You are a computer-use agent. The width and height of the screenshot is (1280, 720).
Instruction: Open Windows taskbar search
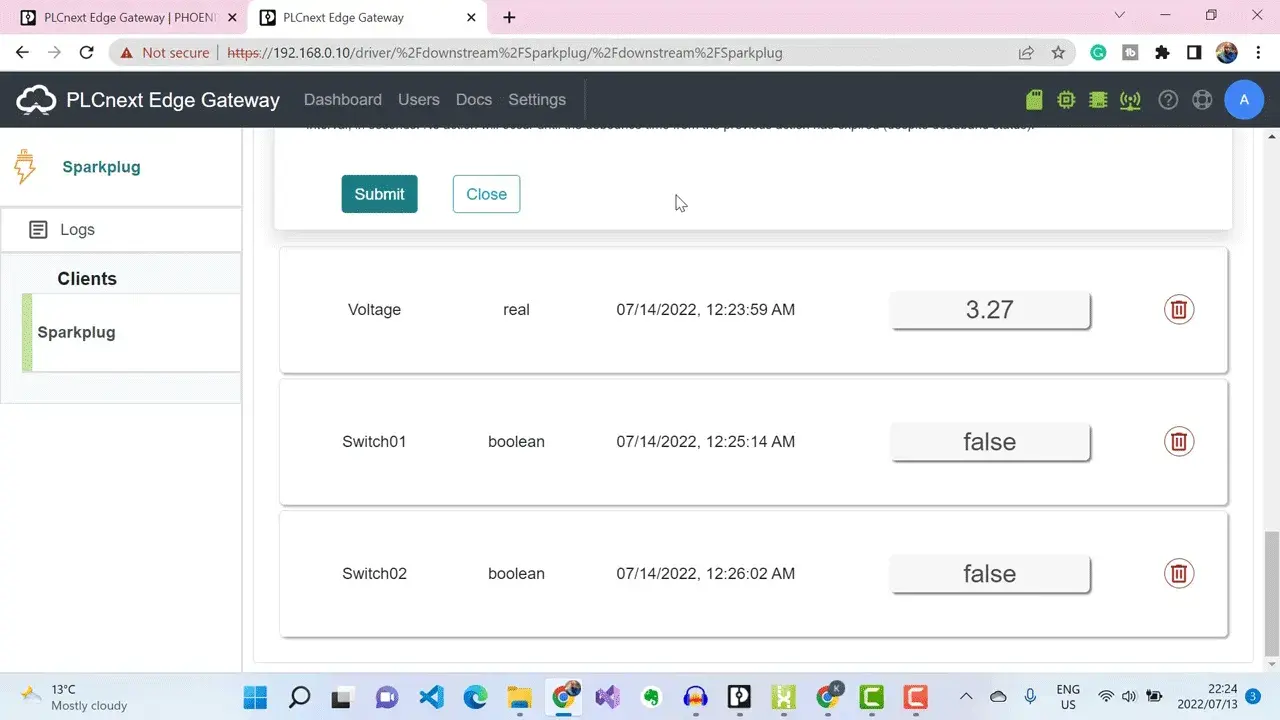click(x=299, y=697)
